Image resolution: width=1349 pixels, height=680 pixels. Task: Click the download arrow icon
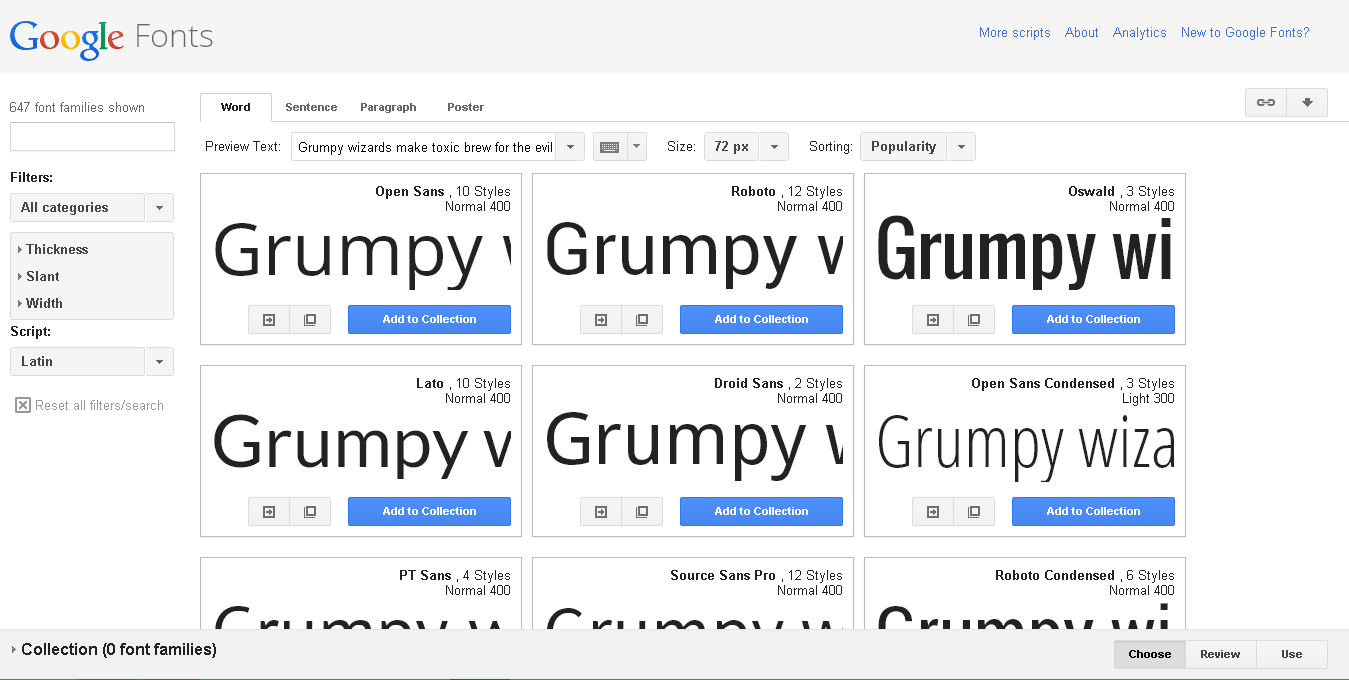pyautogui.click(x=1307, y=102)
